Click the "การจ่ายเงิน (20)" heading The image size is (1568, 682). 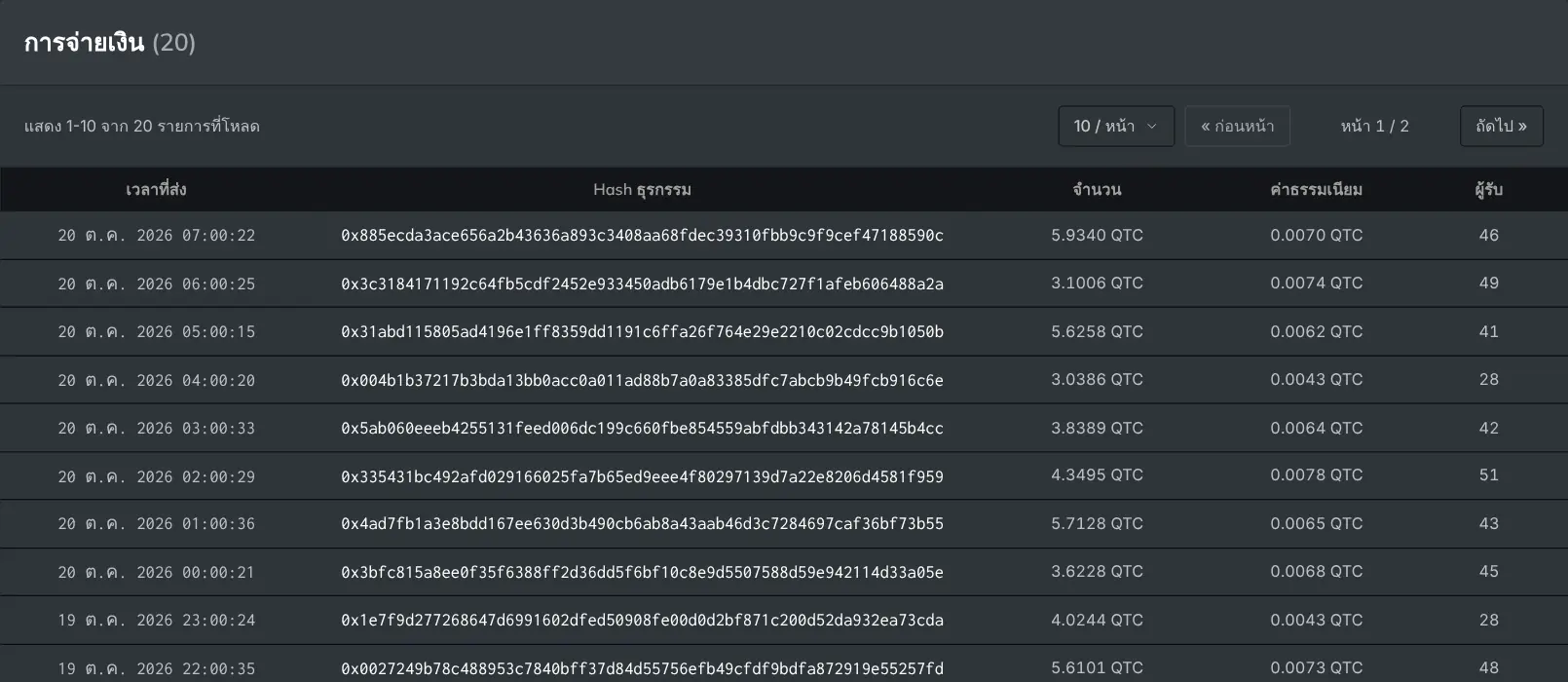pos(110,43)
